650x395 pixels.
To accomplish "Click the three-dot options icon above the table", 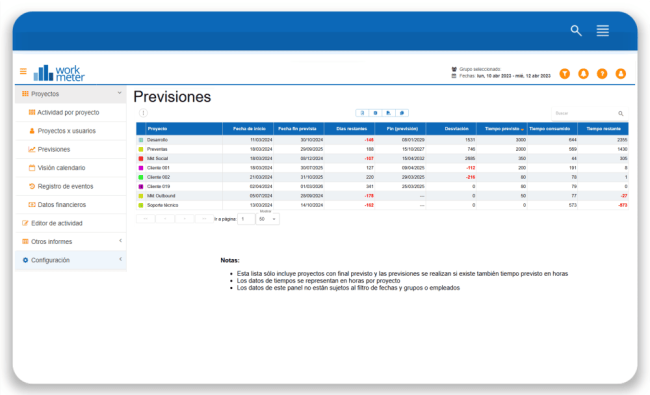I will (x=143, y=113).
